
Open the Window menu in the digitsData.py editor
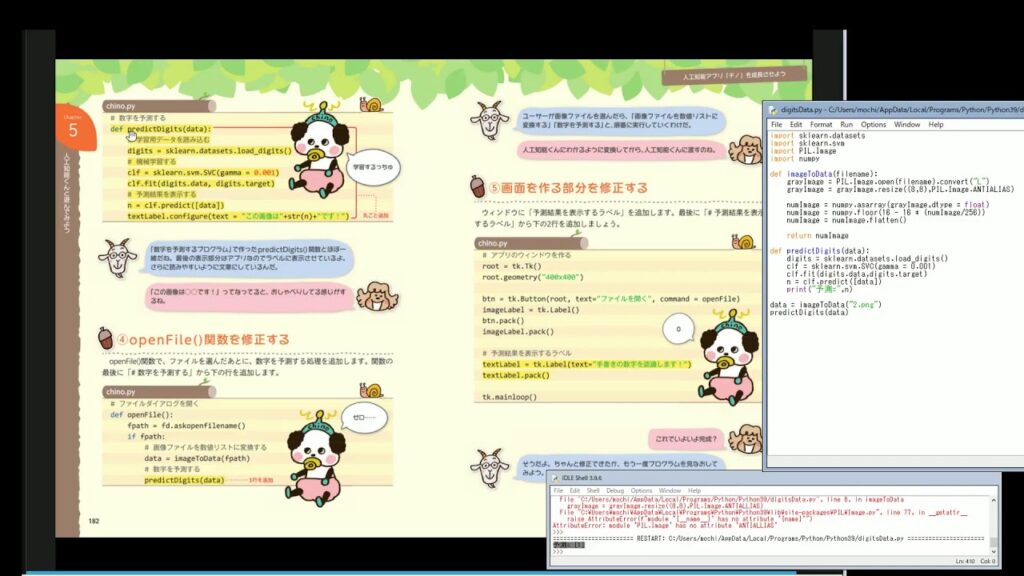click(x=907, y=125)
